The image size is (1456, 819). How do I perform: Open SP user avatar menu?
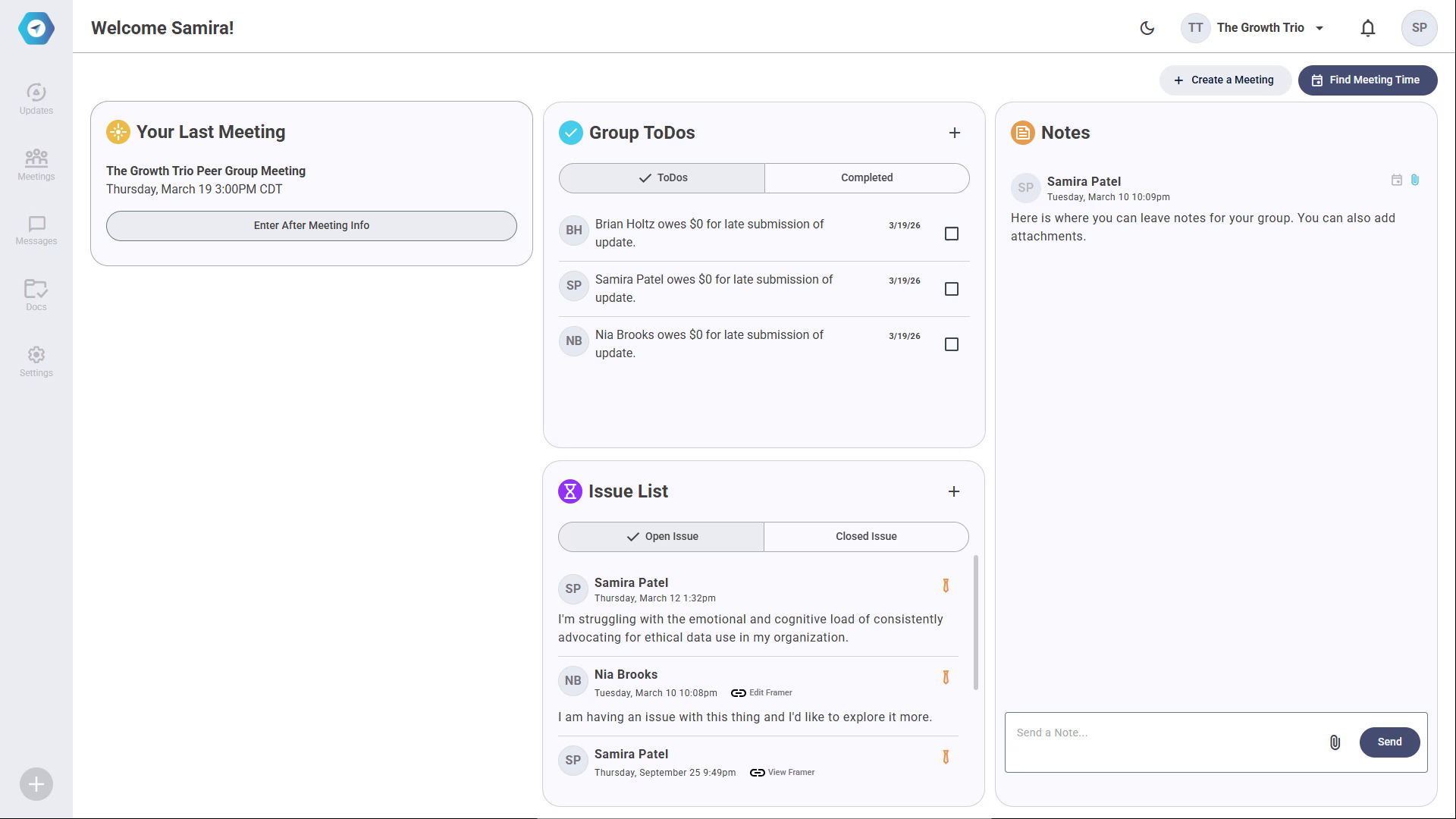pos(1419,28)
